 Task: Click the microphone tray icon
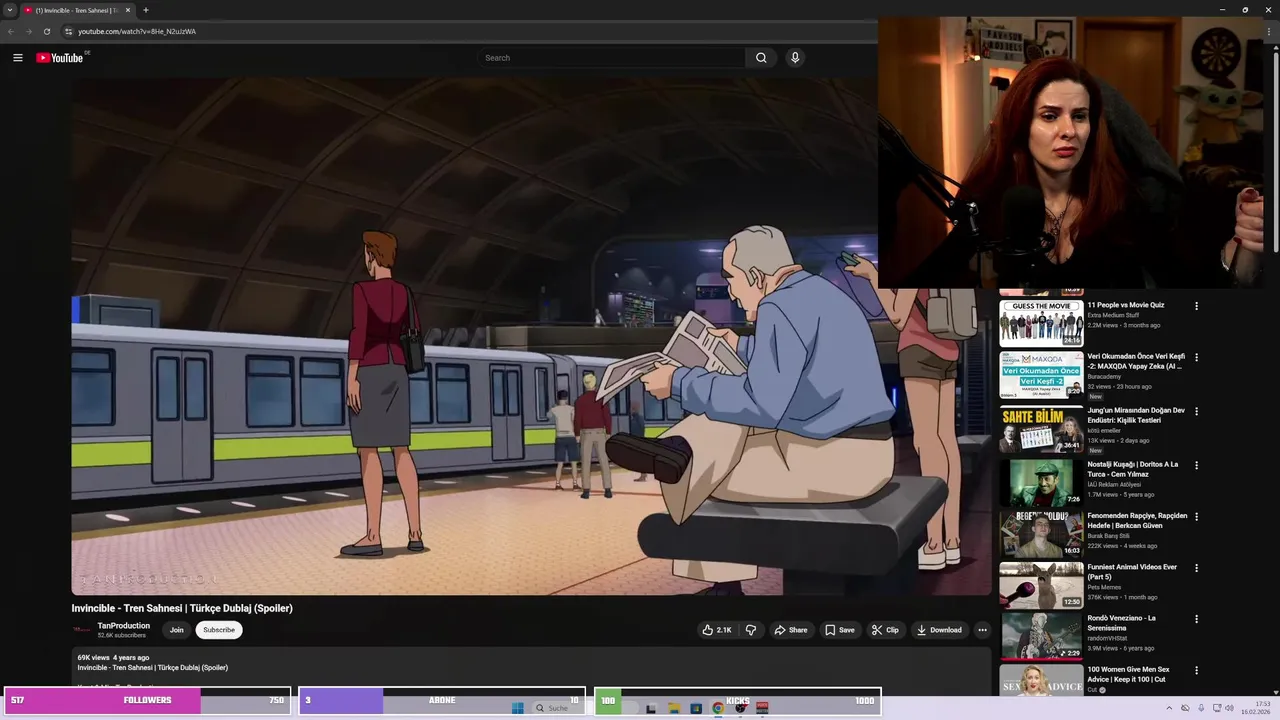pos(1201,708)
